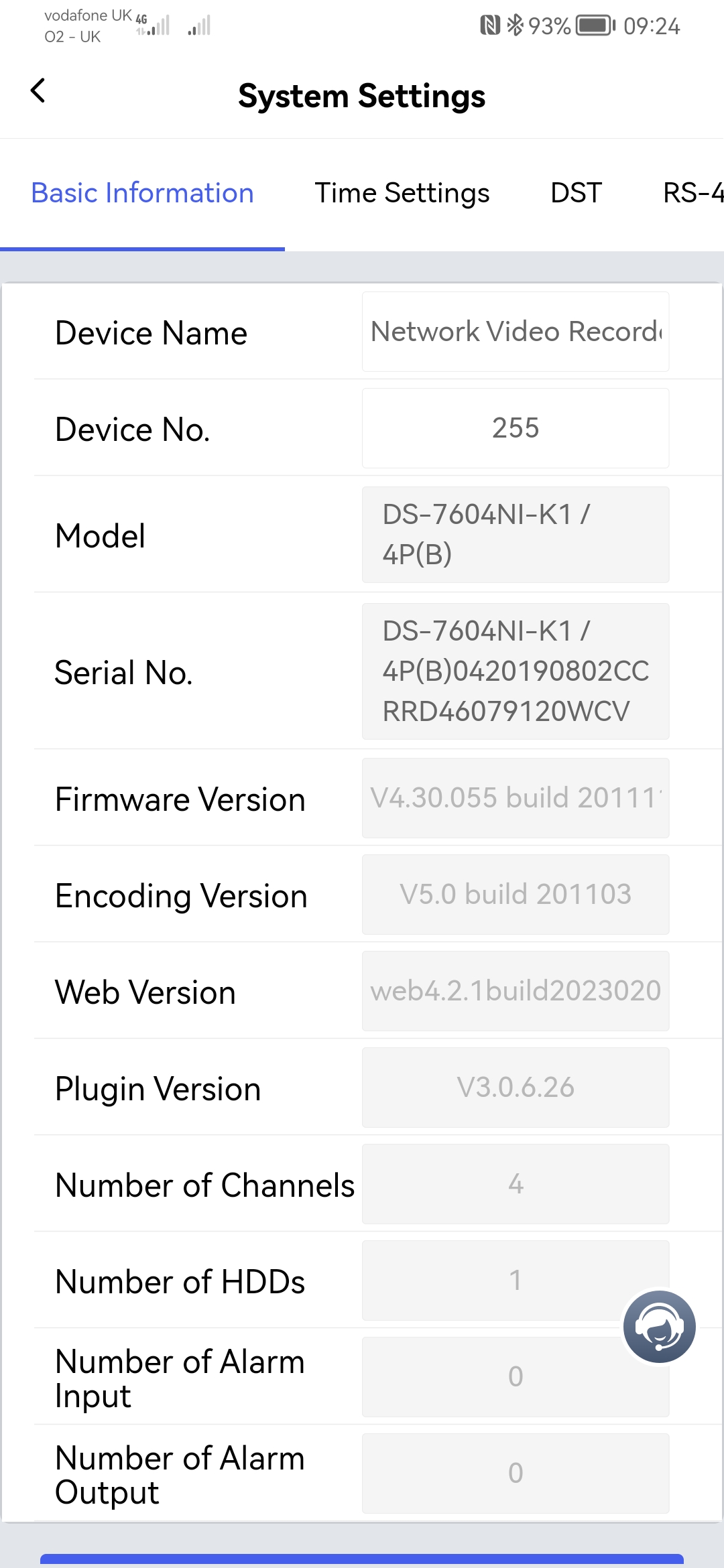
Task: Select the Basic Information tab
Action: [x=142, y=193]
